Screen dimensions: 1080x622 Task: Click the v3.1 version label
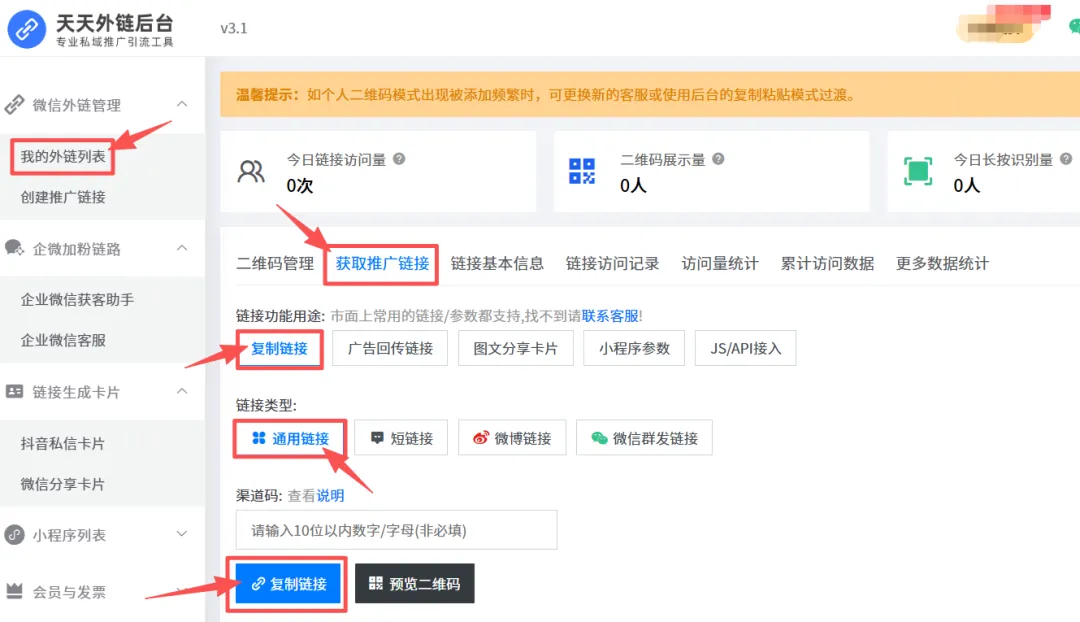tap(233, 28)
